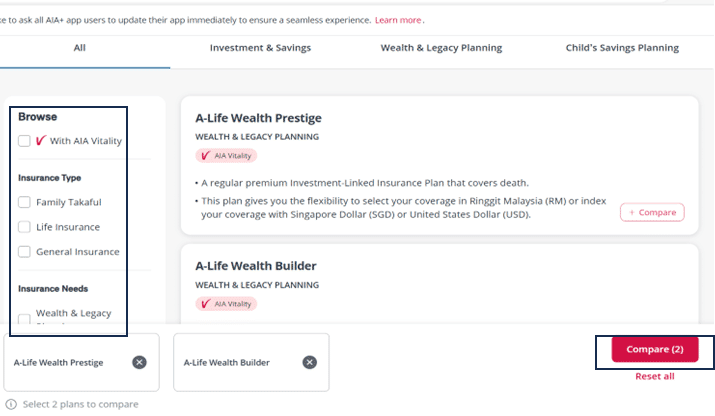Select the General Insurance checkbox
This screenshot has width=715, height=416.
(24, 251)
